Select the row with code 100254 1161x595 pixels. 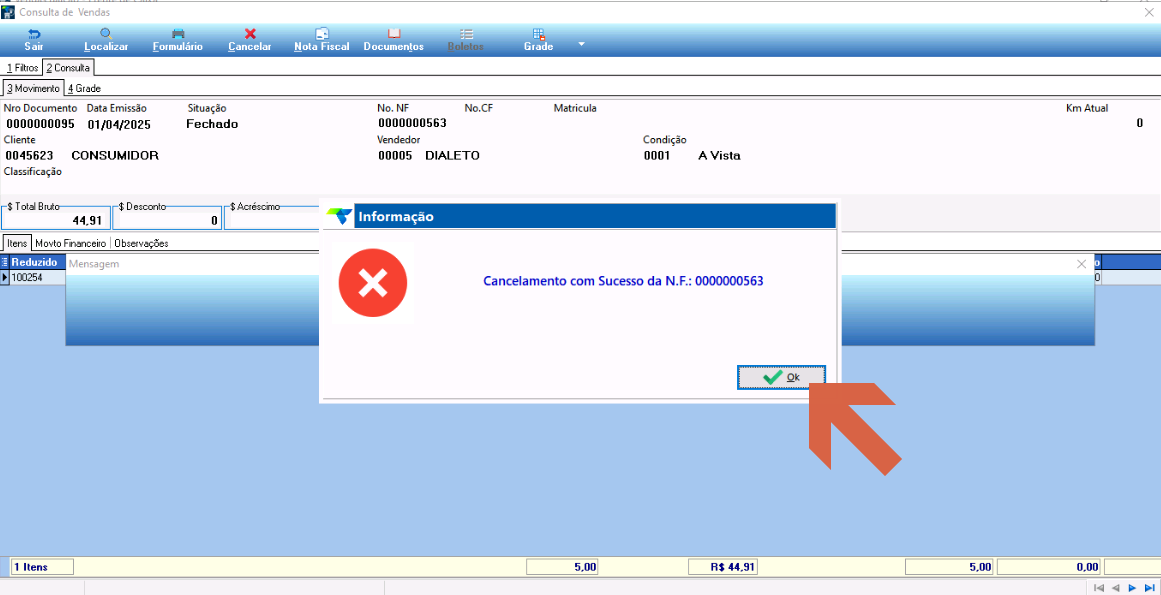[x=38, y=277]
